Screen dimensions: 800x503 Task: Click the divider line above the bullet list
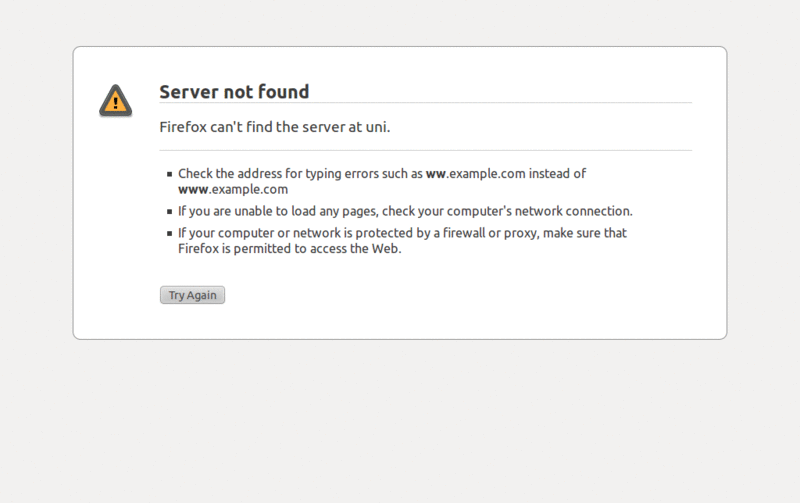click(426, 150)
